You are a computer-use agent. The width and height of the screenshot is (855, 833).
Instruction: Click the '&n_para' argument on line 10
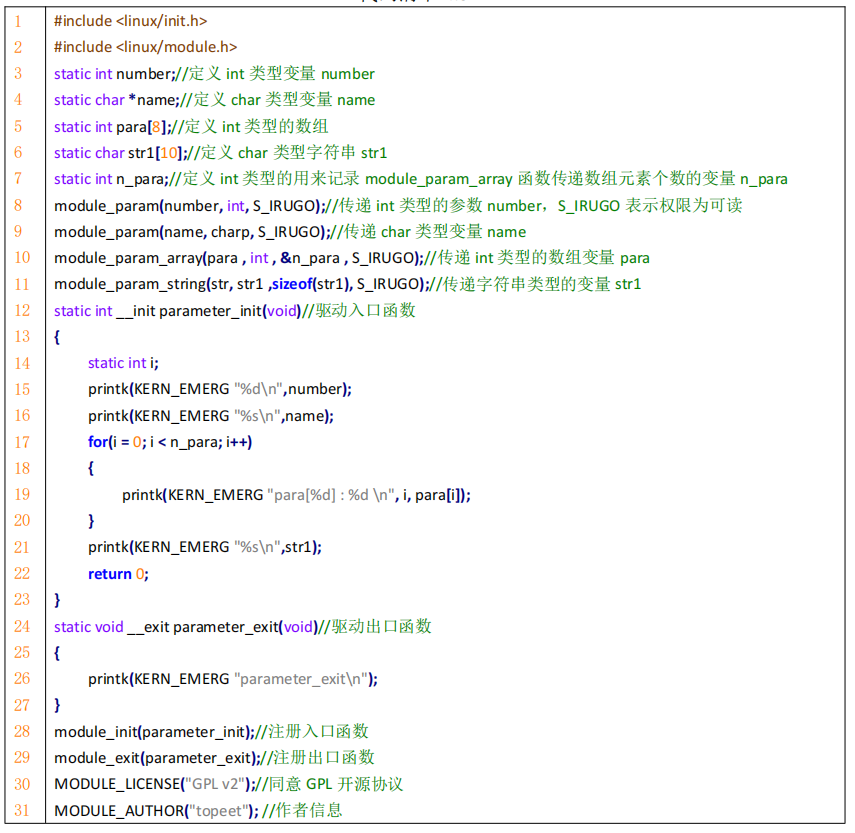click(310, 258)
